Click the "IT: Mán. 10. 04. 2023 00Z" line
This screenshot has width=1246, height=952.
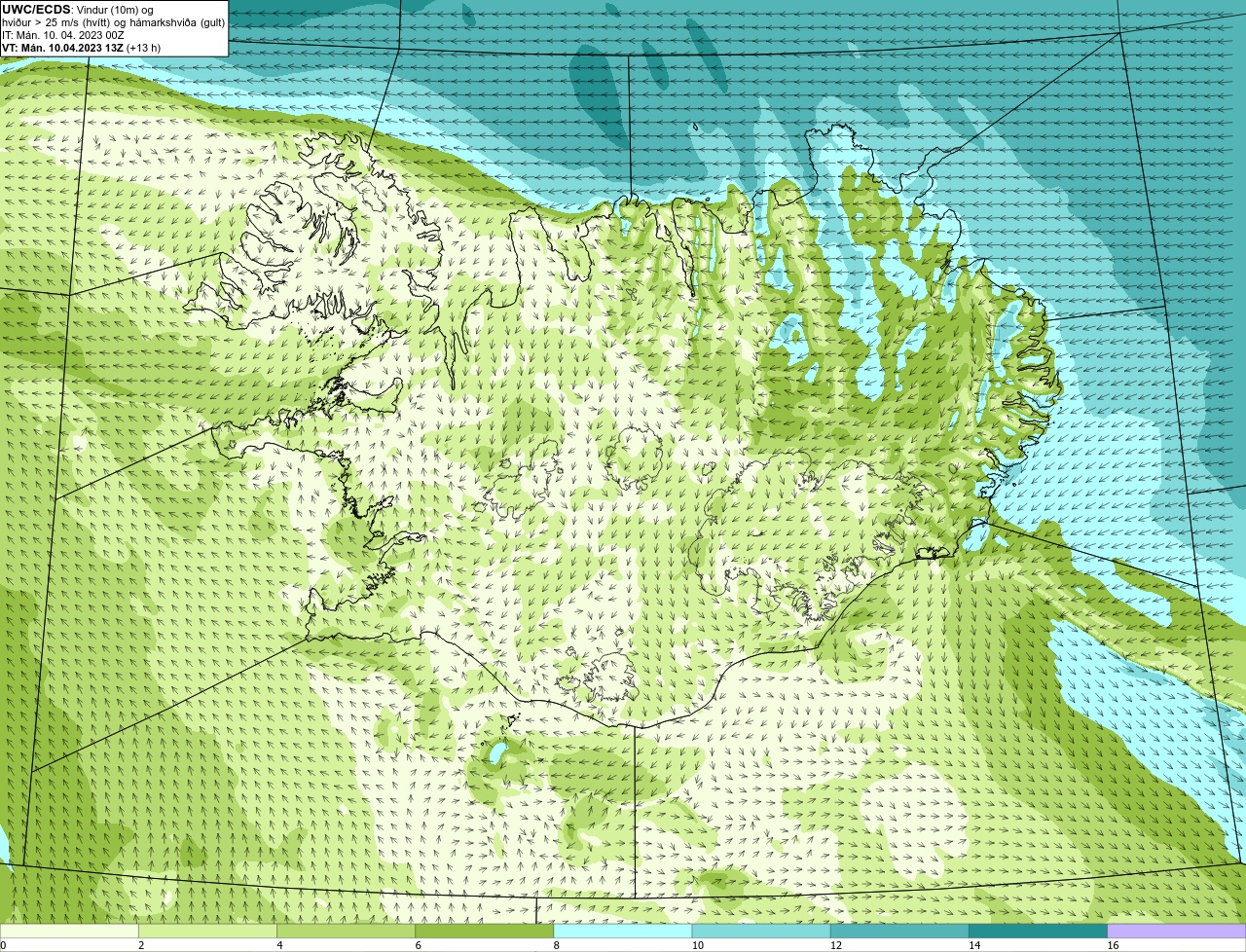(63, 35)
